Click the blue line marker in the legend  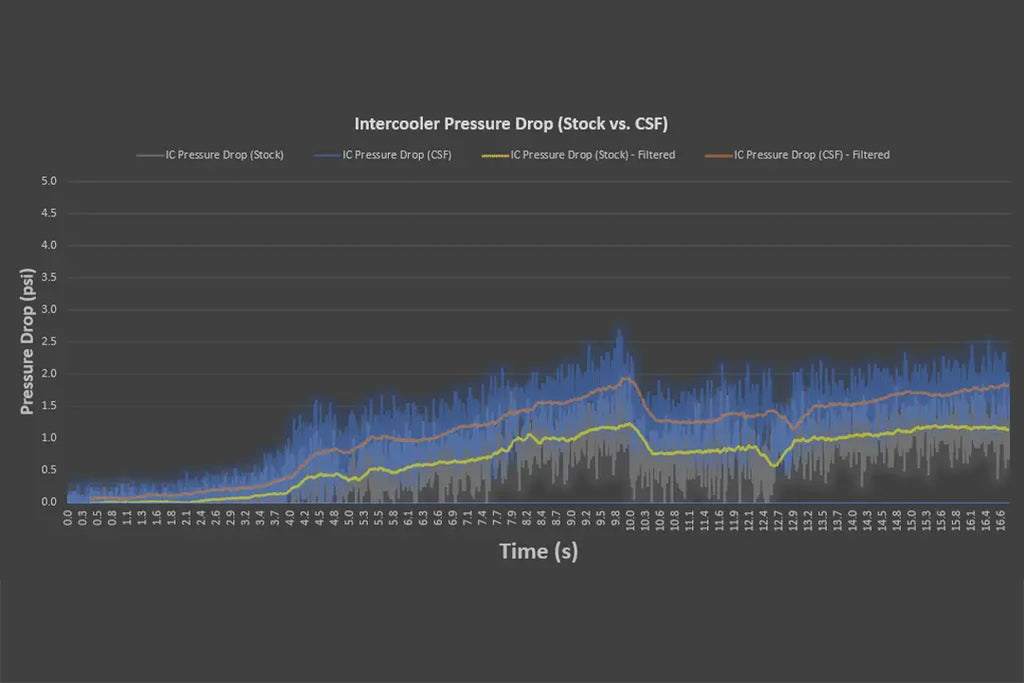pos(325,156)
